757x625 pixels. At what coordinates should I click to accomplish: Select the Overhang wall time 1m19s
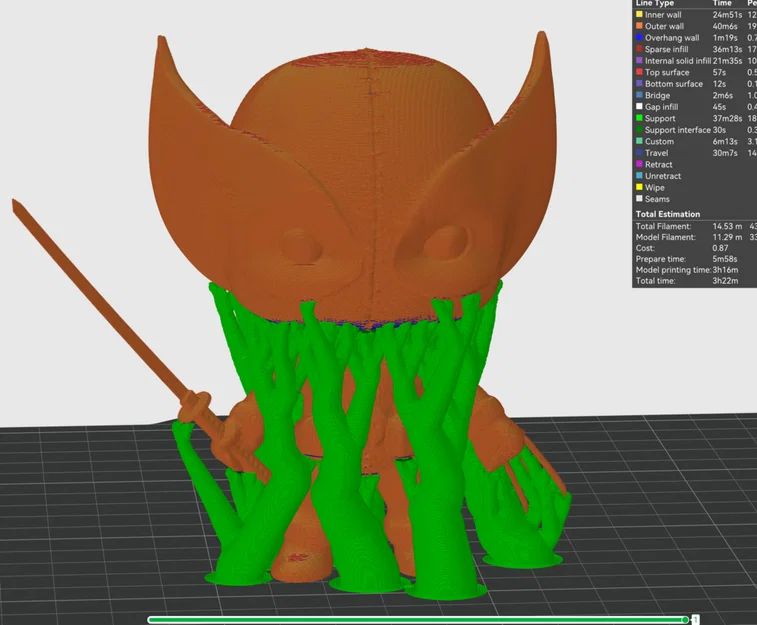[x=725, y=38]
